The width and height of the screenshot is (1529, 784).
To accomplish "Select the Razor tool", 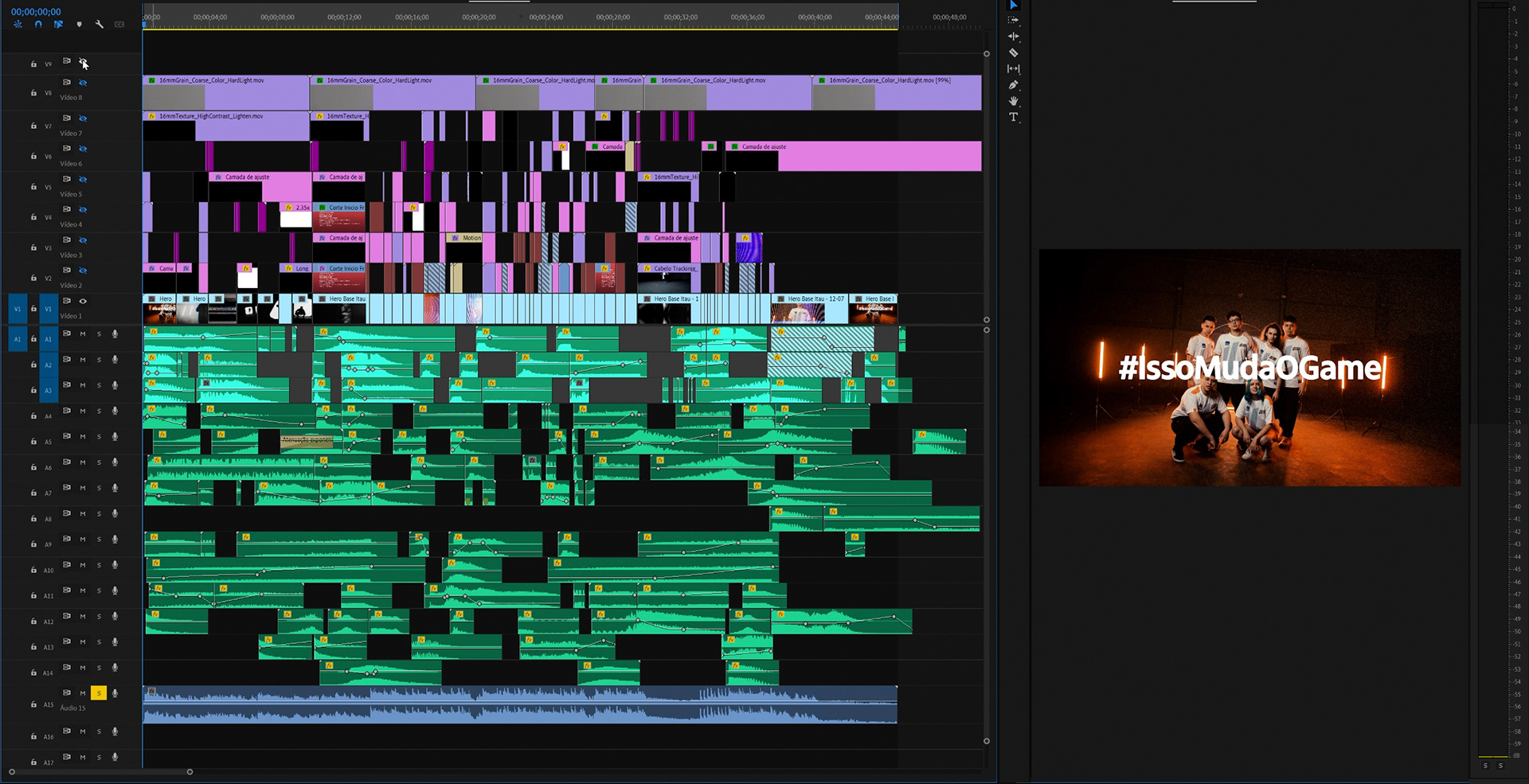I will pyautogui.click(x=1014, y=53).
